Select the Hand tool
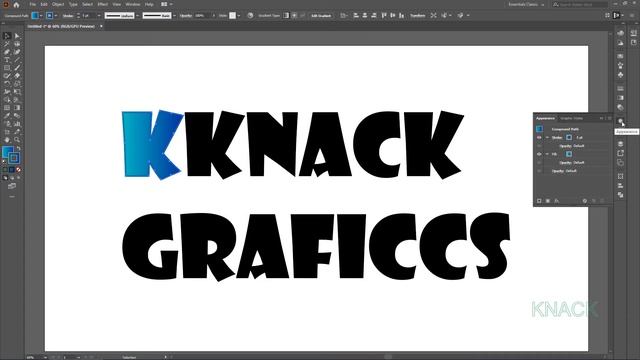The image size is (640, 360). (7, 140)
